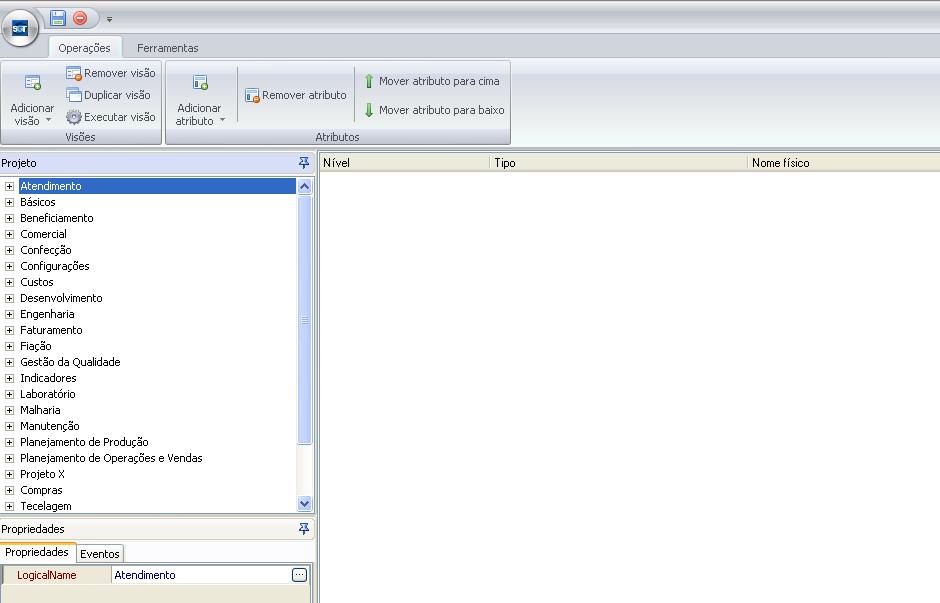Open the Adicionar visão dropdown
The image size is (940, 603).
33,115
